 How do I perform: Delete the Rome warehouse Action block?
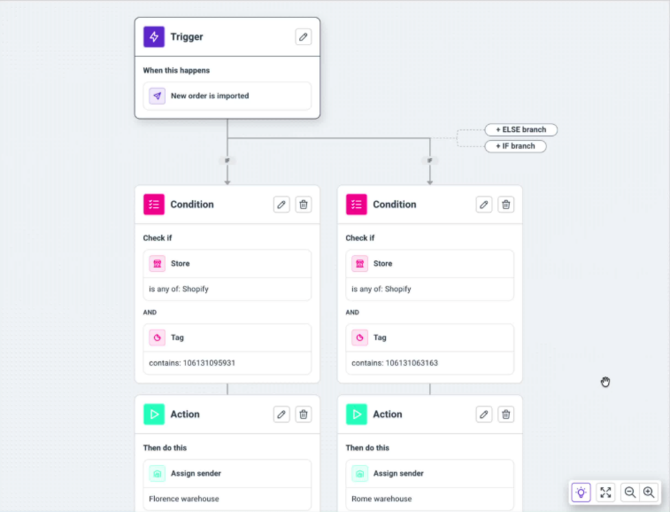coord(506,414)
